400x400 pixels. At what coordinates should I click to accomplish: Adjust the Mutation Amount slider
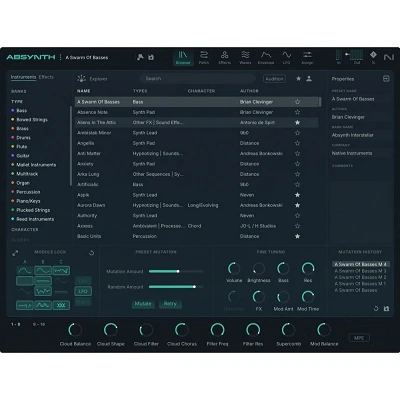coord(176,271)
